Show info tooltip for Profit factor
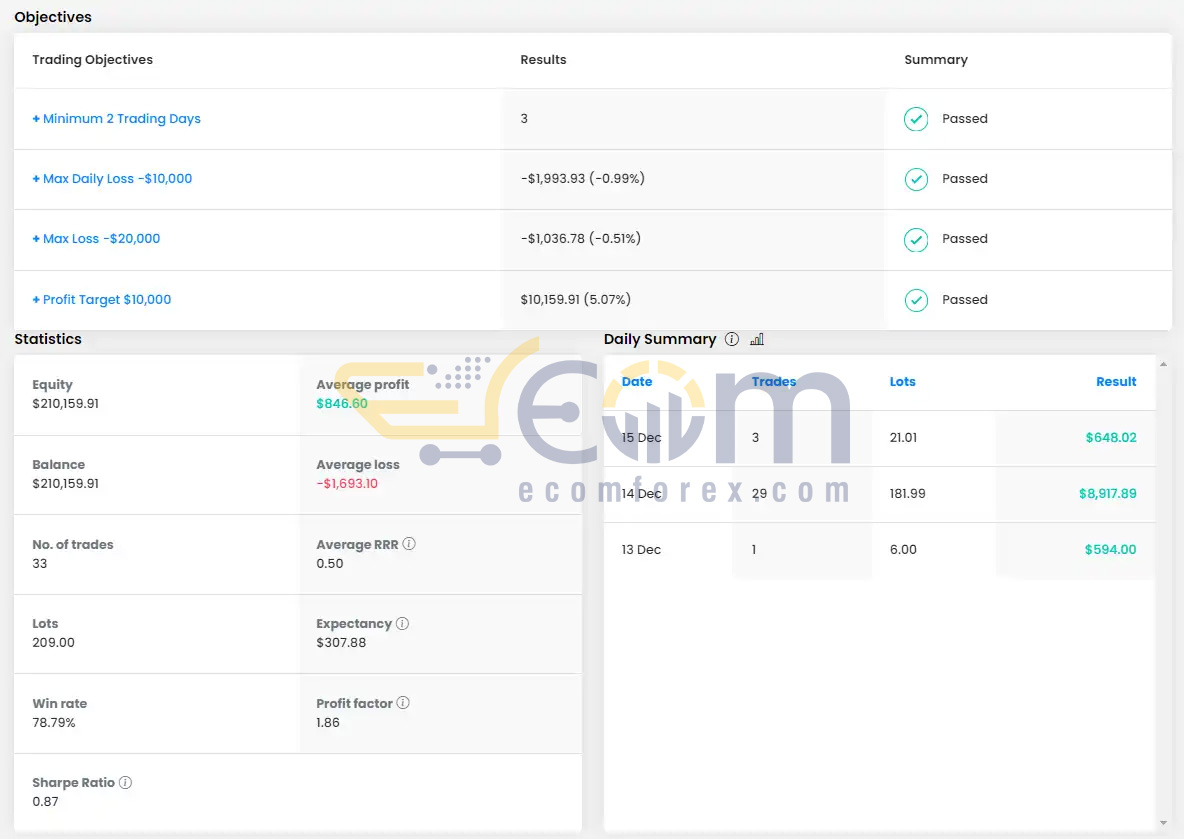Image resolution: width=1184 pixels, height=839 pixels. point(403,702)
